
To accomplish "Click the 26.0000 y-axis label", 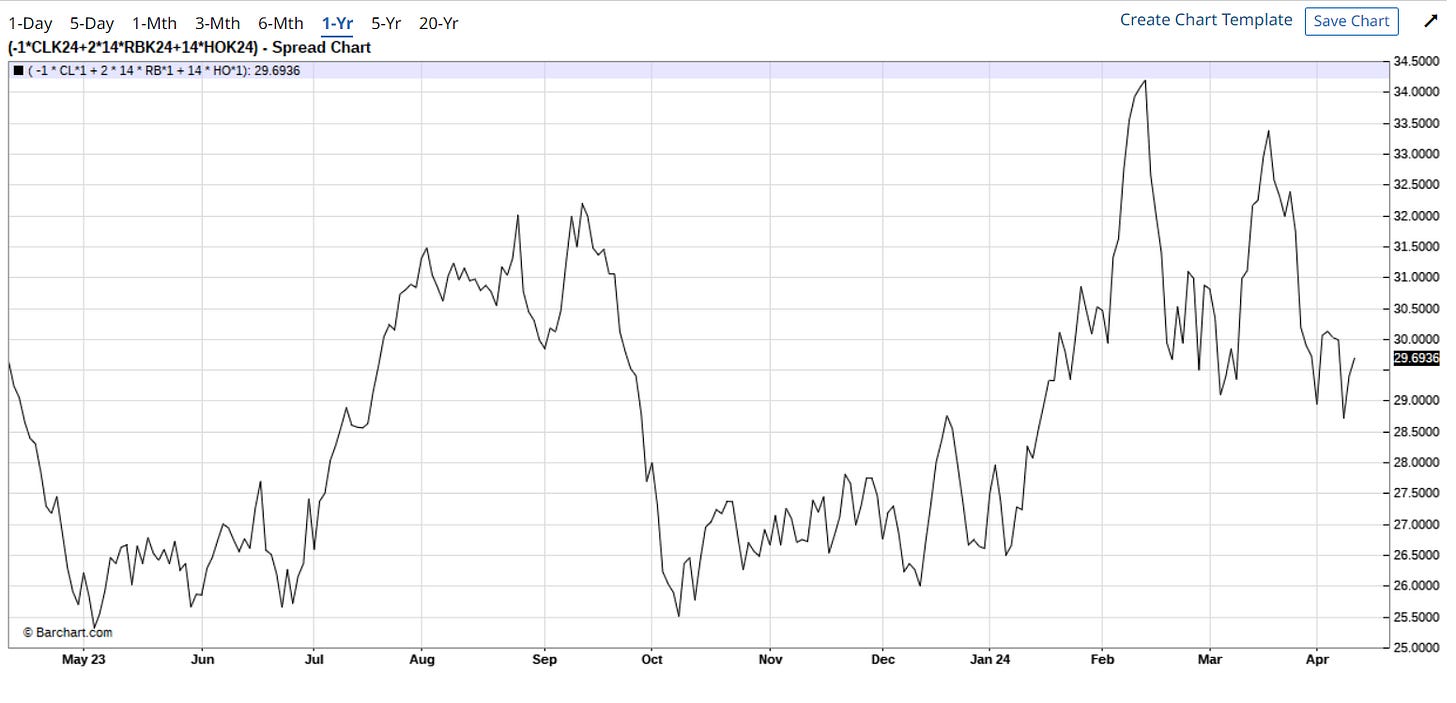I will coord(1416,586).
